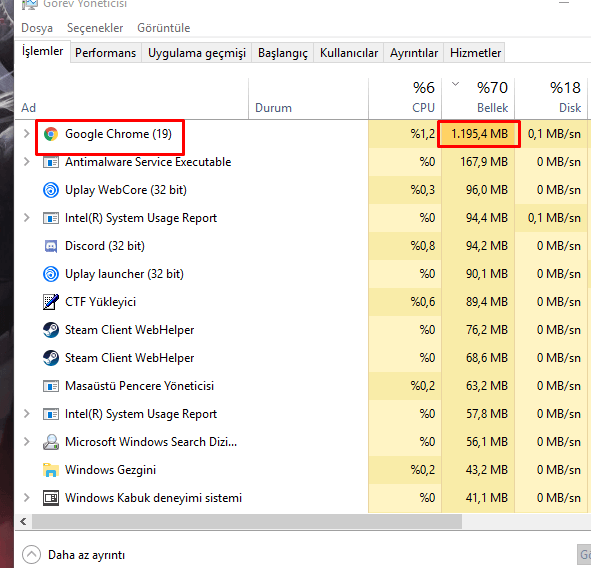Click the Microsoft Windows Search icon
591x568 pixels.
(51, 442)
